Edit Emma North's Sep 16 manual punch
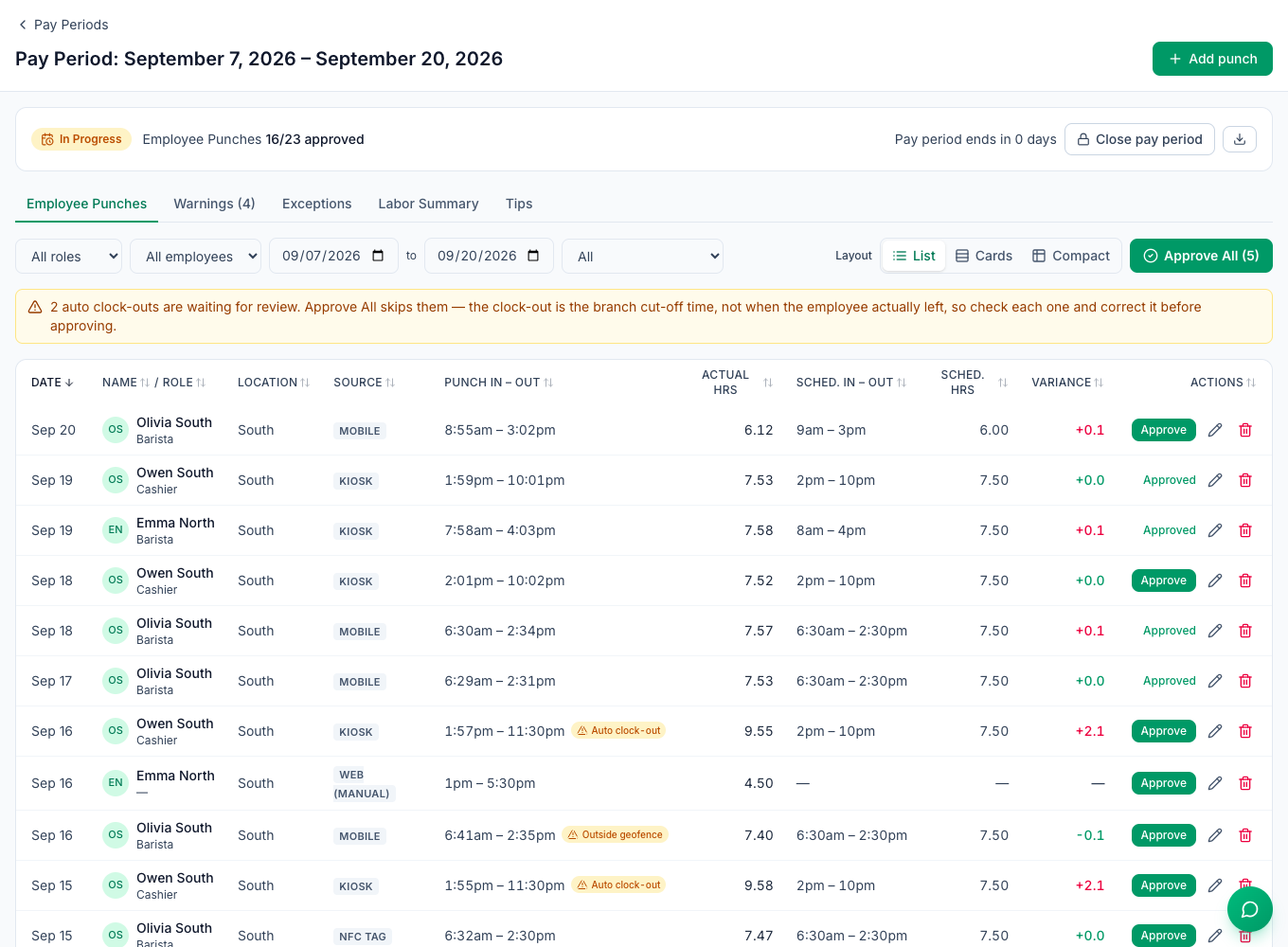The height and width of the screenshot is (947, 1288). coord(1215,783)
